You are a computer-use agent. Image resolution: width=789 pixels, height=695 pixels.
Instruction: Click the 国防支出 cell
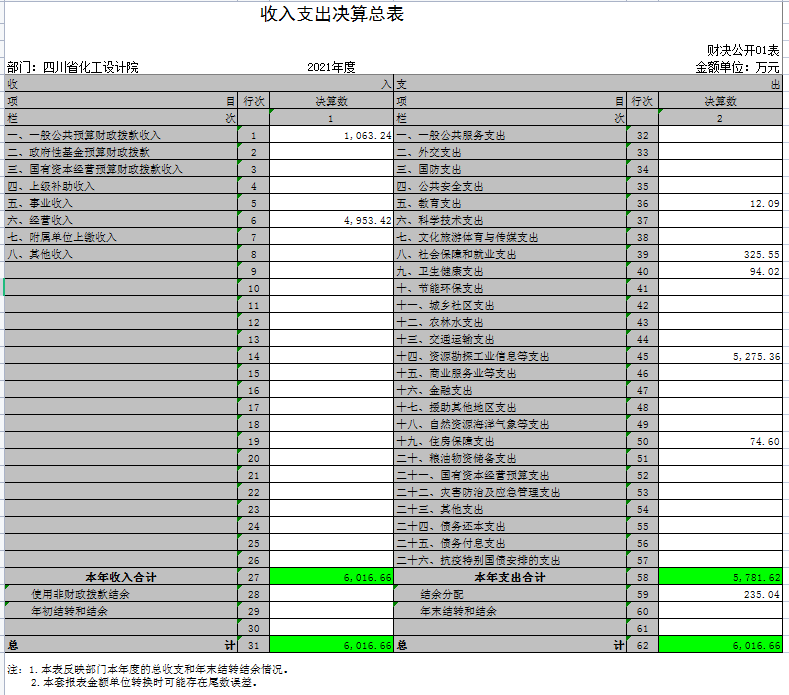coord(510,169)
